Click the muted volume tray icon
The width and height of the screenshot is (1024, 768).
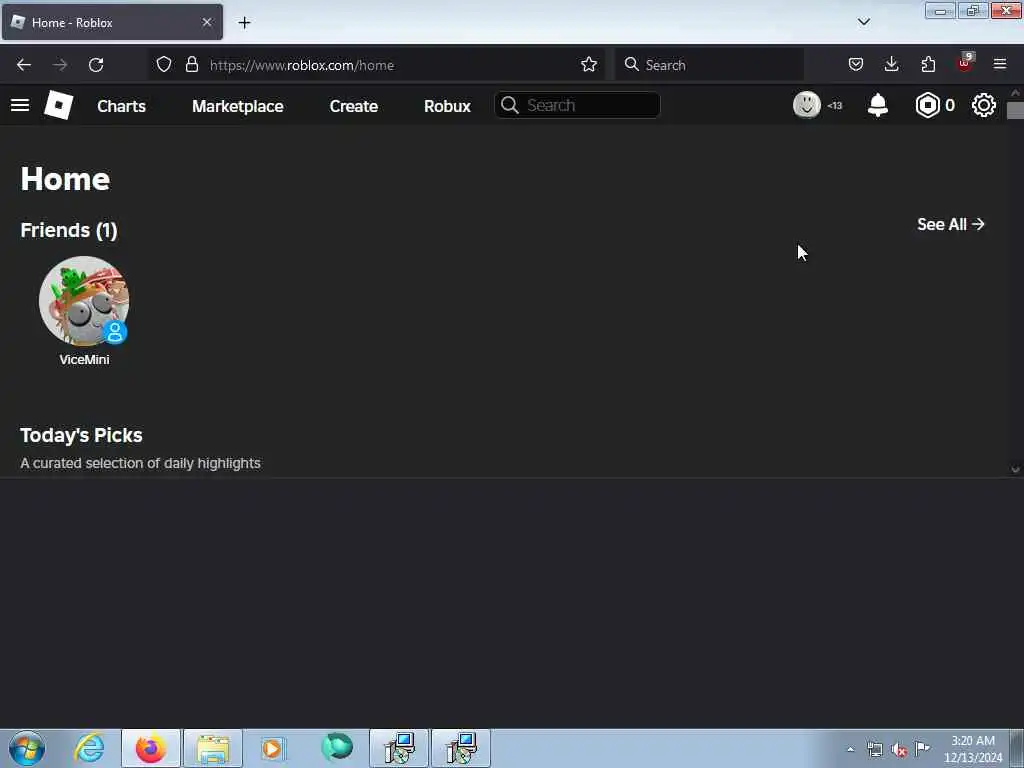[x=899, y=750]
